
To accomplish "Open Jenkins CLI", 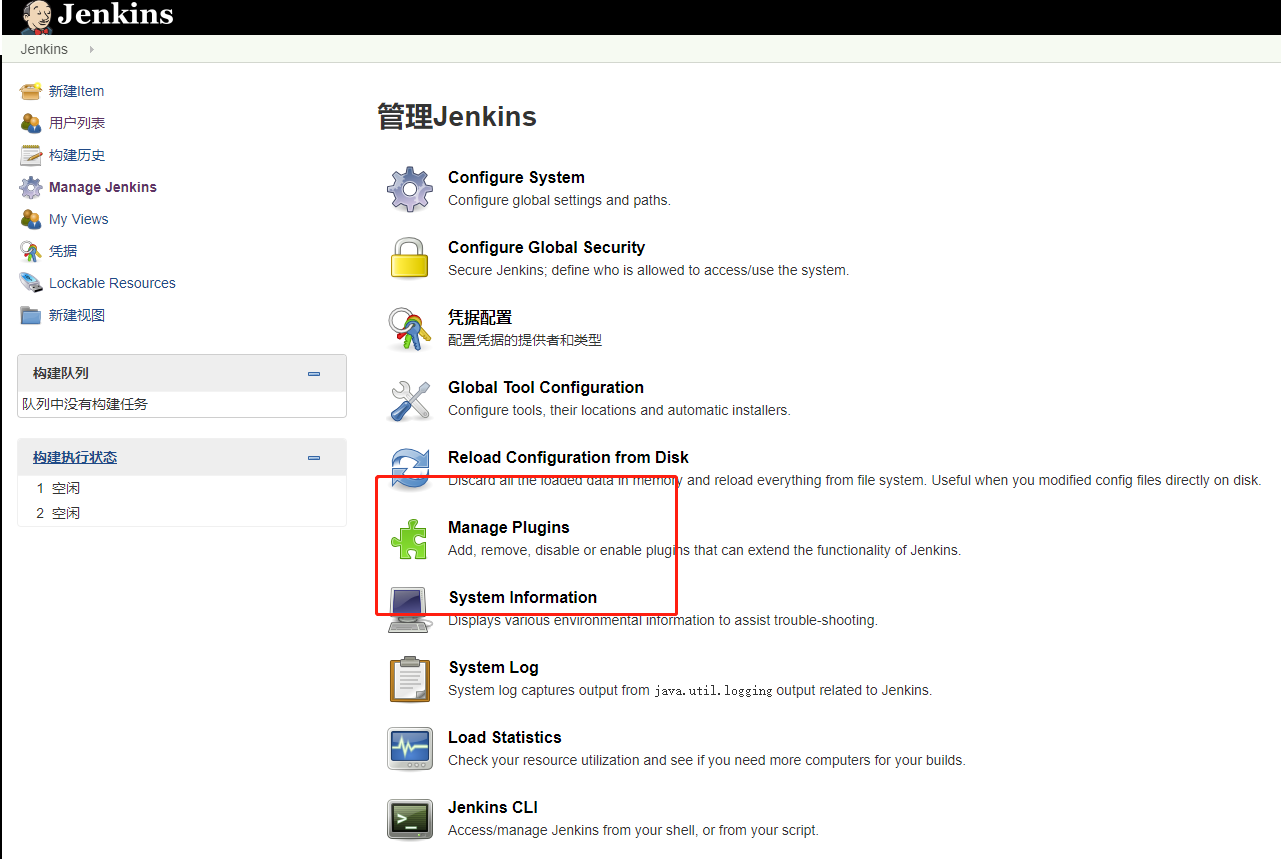I will tap(493, 807).
